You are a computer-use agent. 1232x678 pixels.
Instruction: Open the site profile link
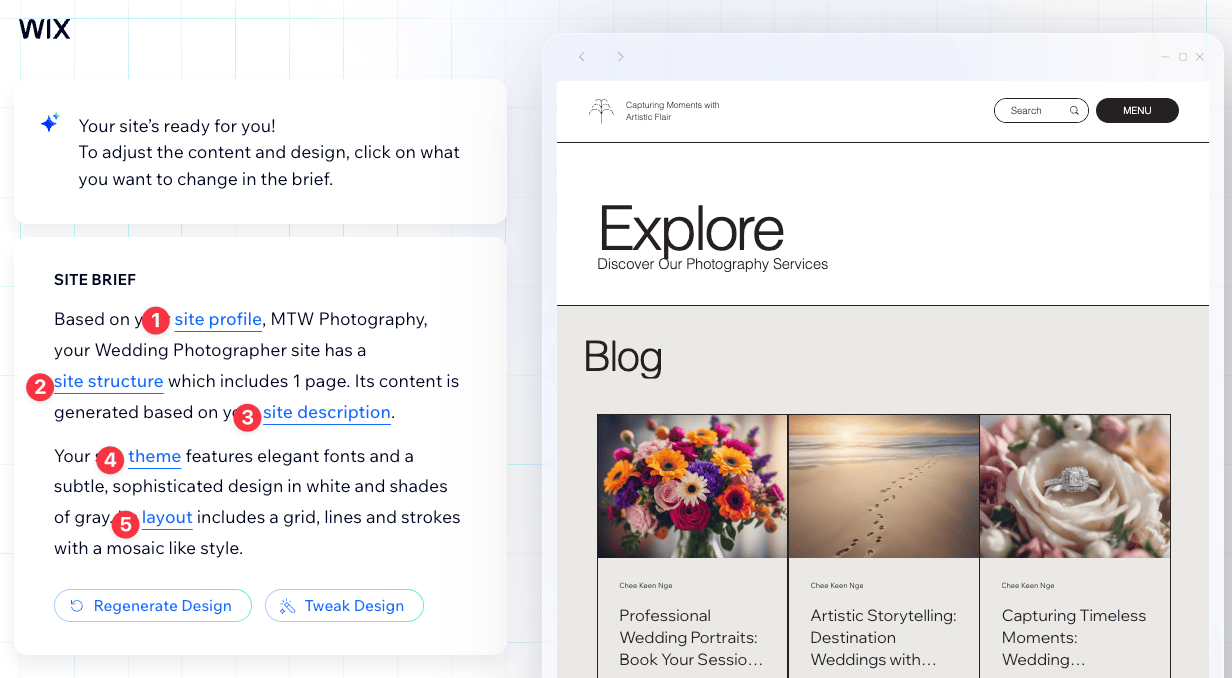click(218, 319)
